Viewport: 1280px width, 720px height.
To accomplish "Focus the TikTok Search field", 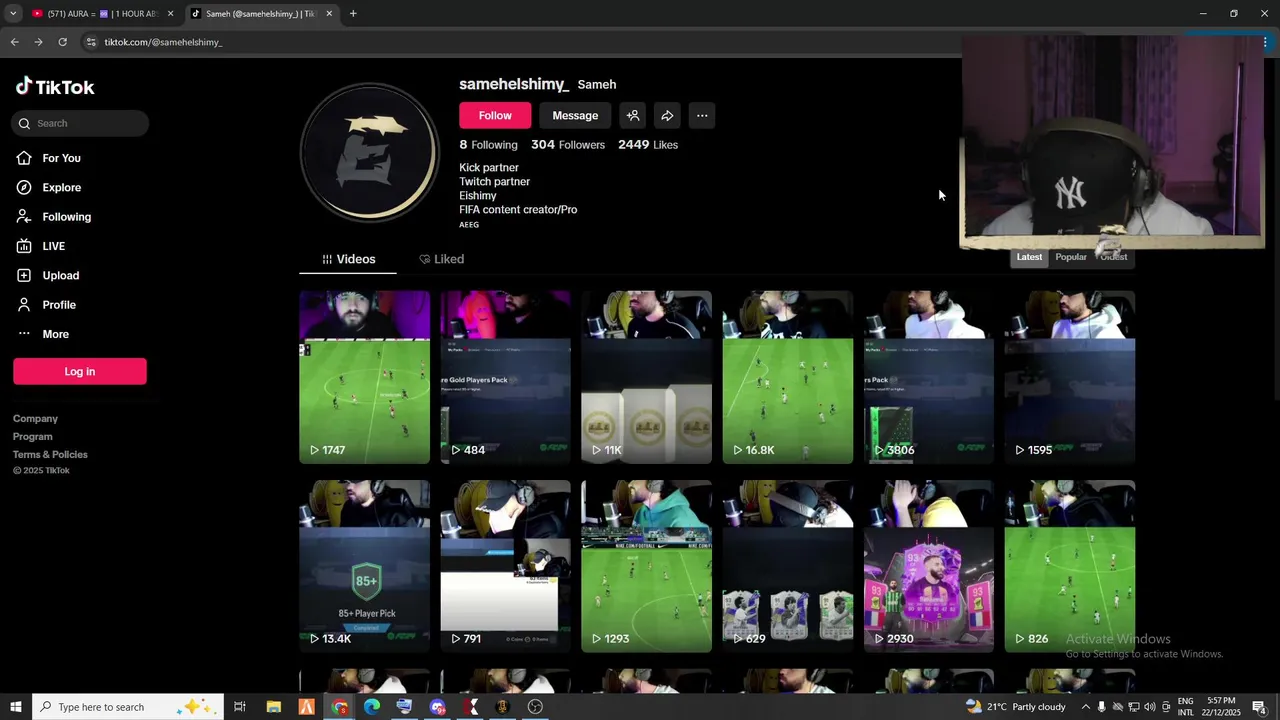I will click(x=80, y=123).
